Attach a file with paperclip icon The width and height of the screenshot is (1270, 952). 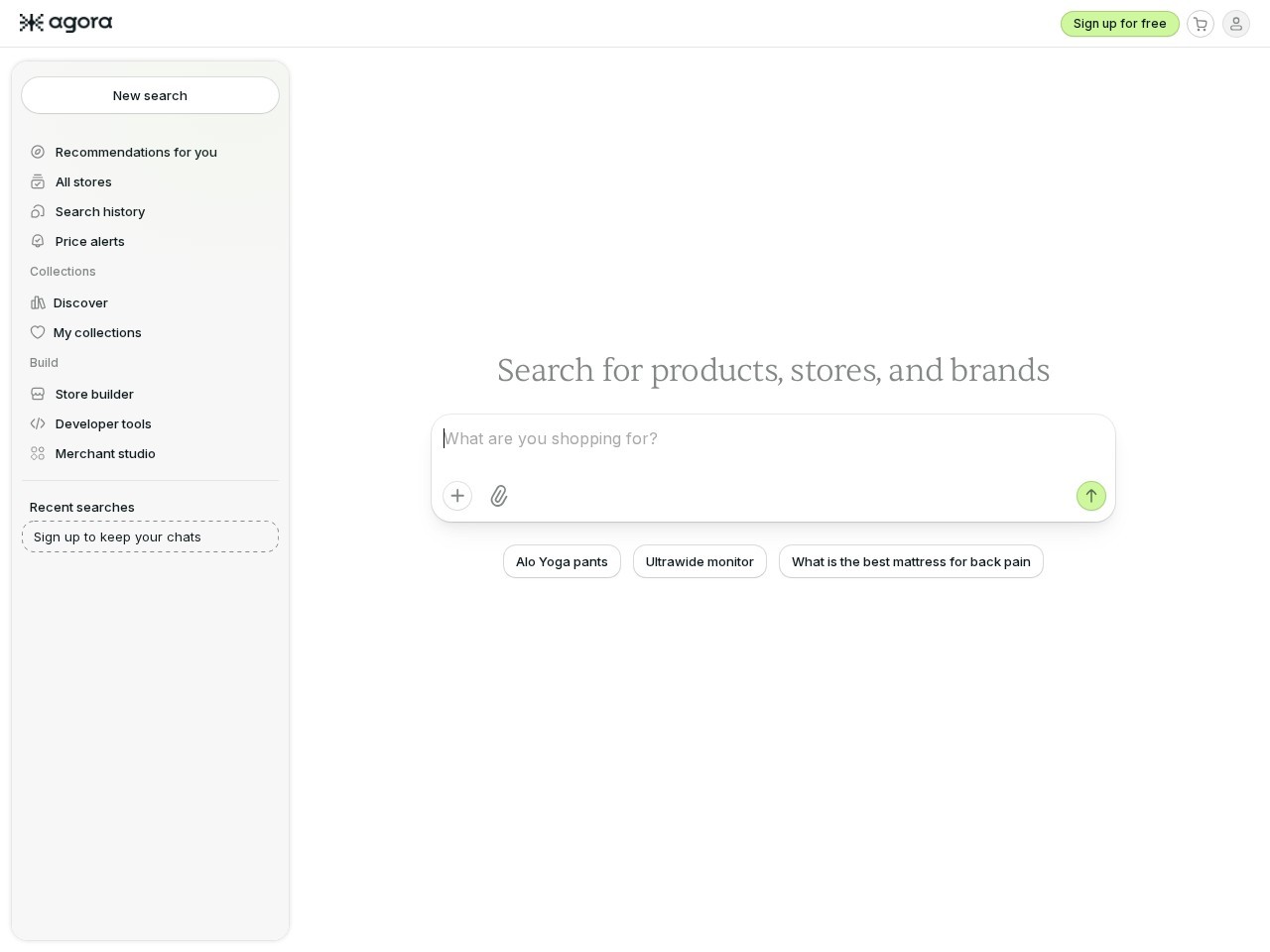499,496
